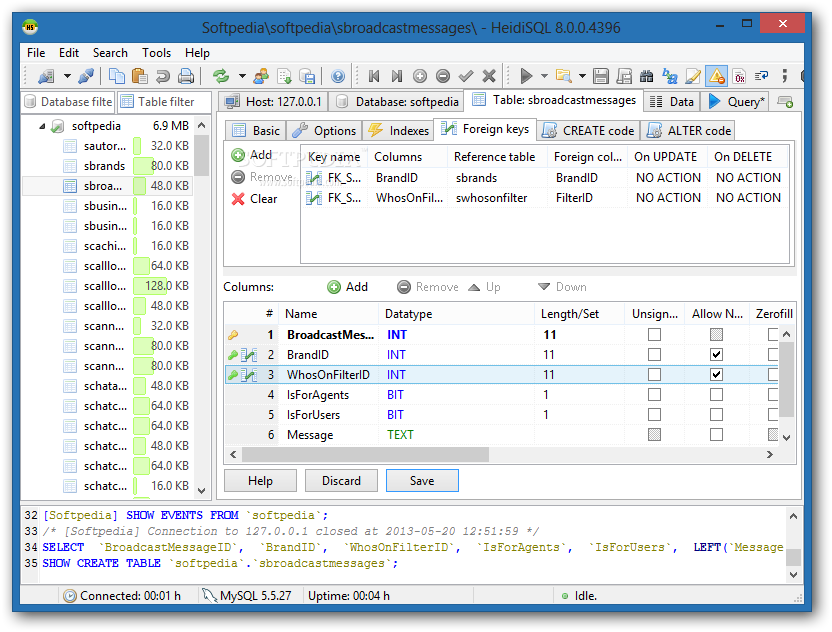
Task: Open dropdown arrow next to Refresh icon
Action: point(242,76)
